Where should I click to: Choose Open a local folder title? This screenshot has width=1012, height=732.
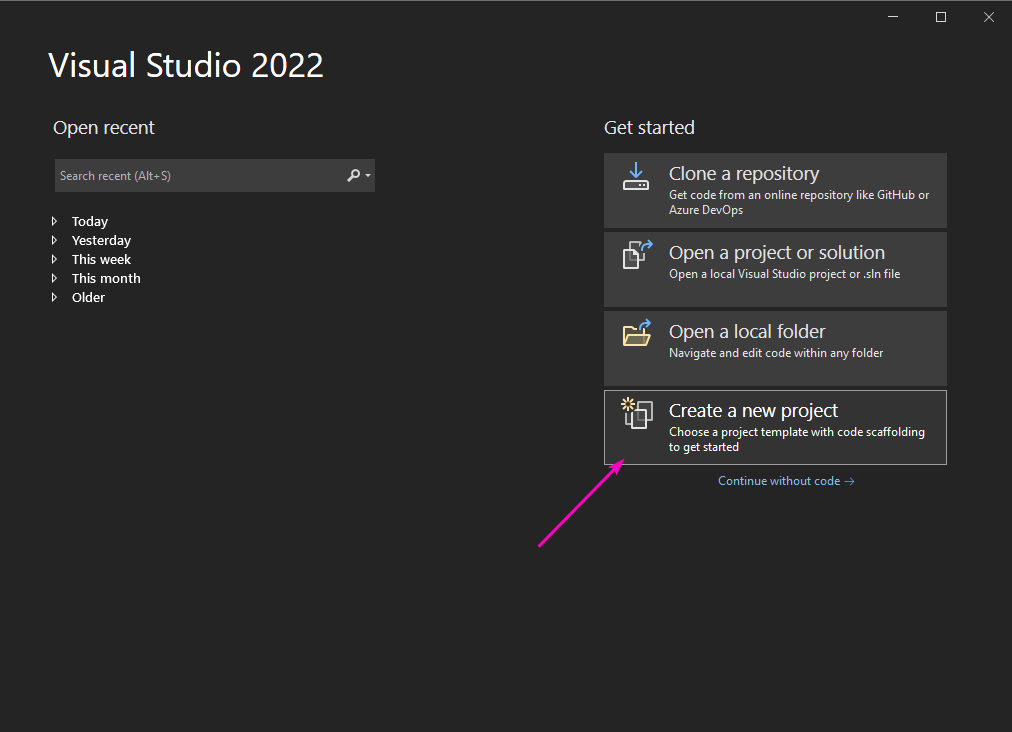pos(747,332)
